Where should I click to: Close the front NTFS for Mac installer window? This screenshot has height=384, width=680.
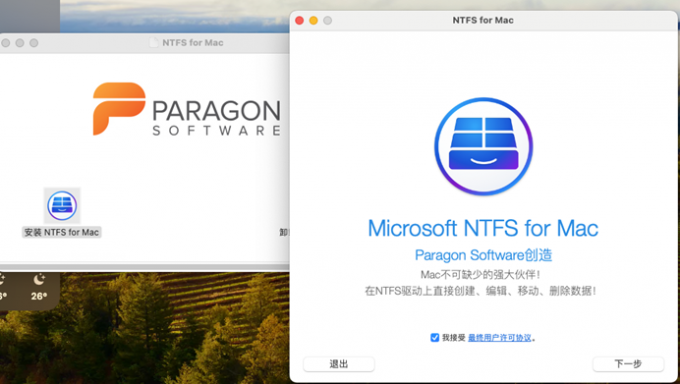point(299,20)
